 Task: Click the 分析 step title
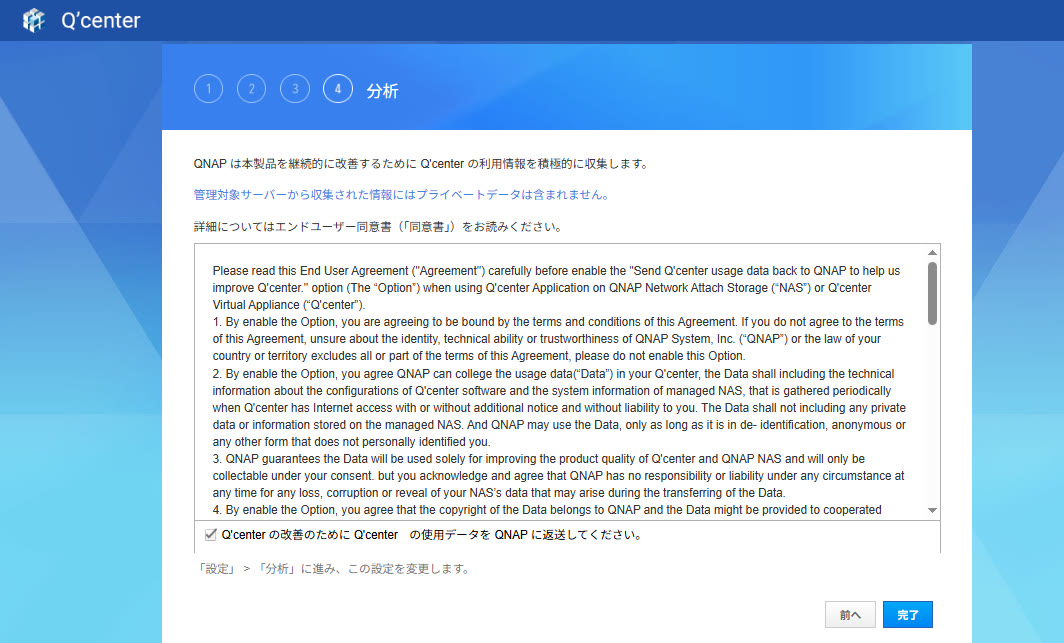(x=382, y=91)
